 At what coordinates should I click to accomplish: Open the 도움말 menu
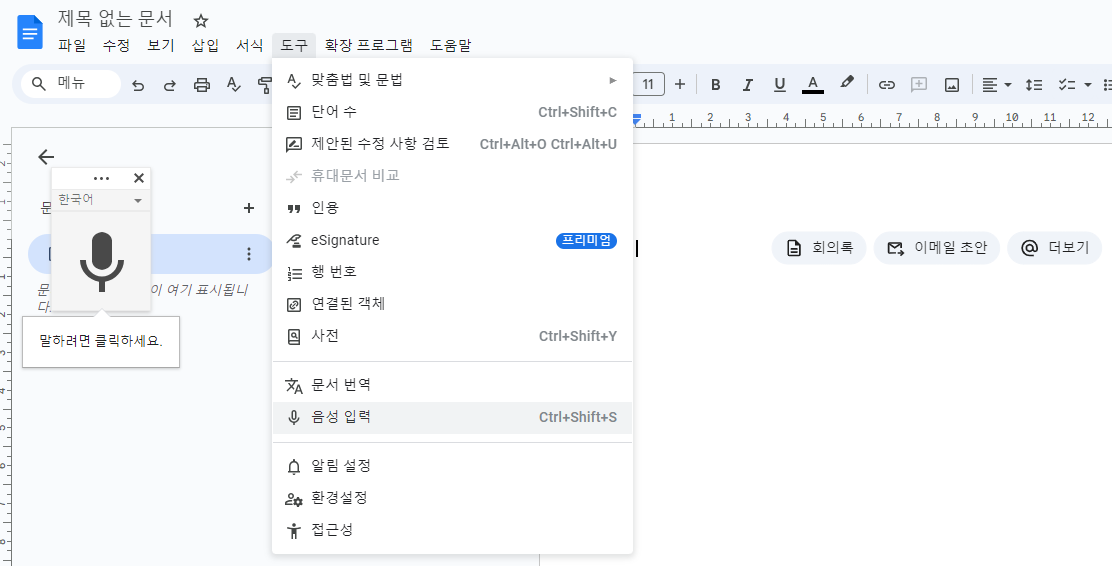coord(450,45)
